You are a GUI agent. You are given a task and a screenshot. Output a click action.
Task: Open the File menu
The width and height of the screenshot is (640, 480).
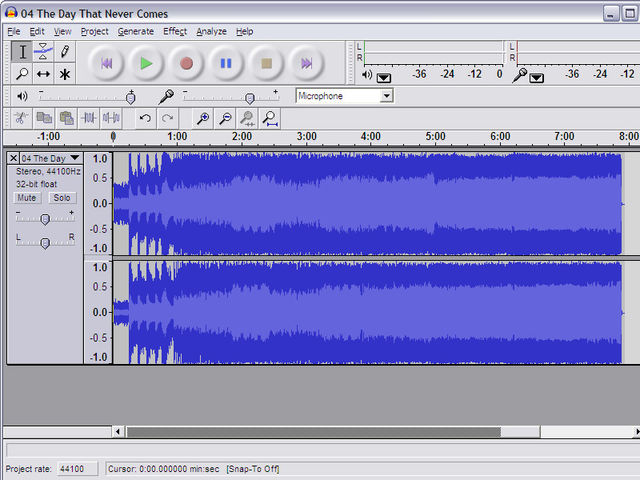[13, 31]
